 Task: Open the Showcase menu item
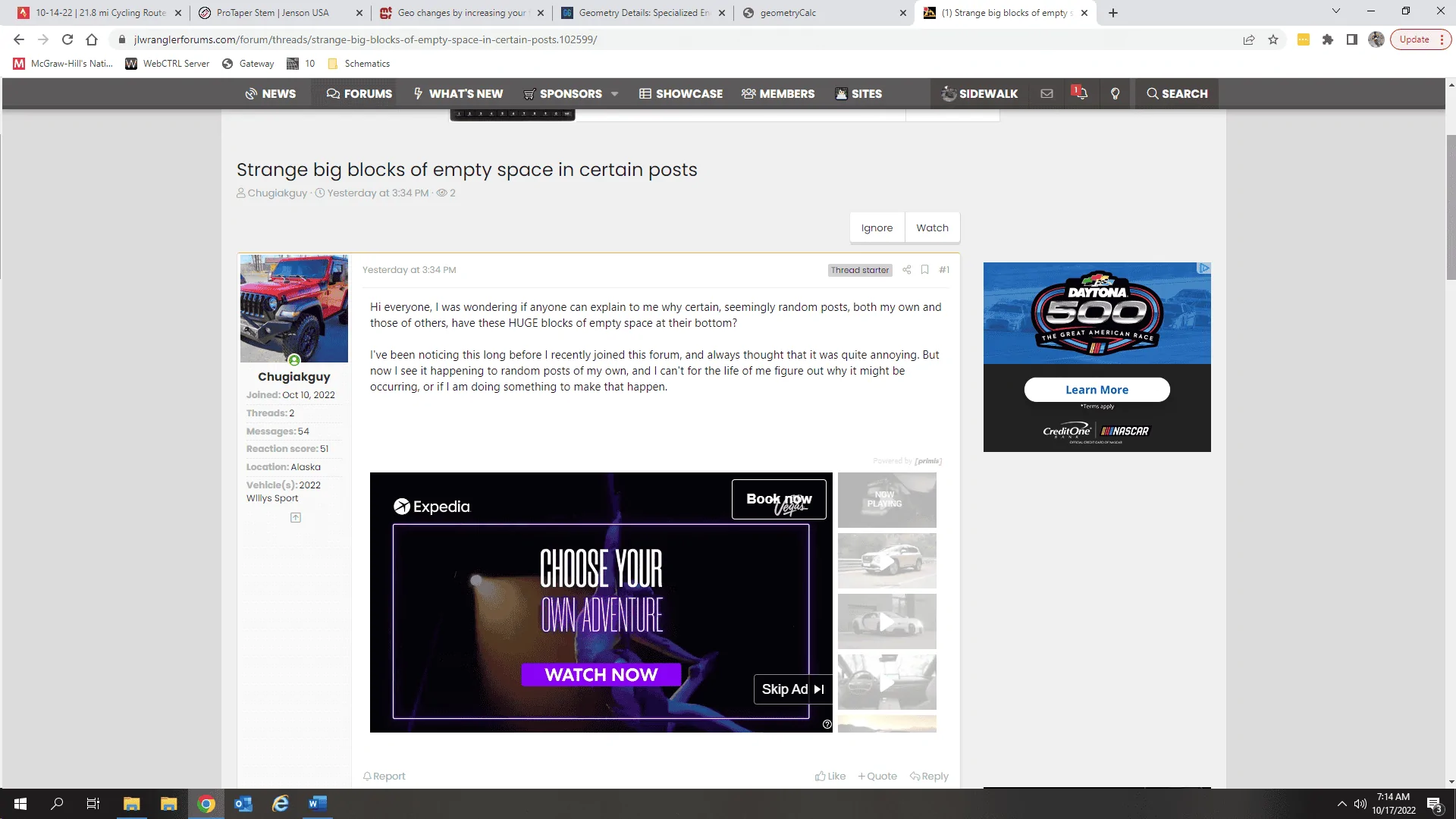pyautogui.click(x=681, y=93)
